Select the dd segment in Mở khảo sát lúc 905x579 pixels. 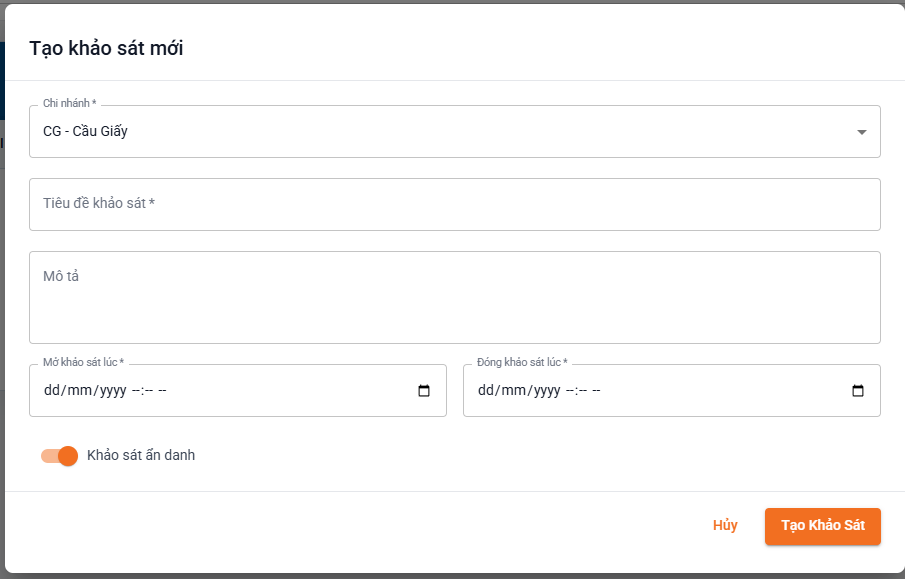pyautogui.click(x=52, y=391)
